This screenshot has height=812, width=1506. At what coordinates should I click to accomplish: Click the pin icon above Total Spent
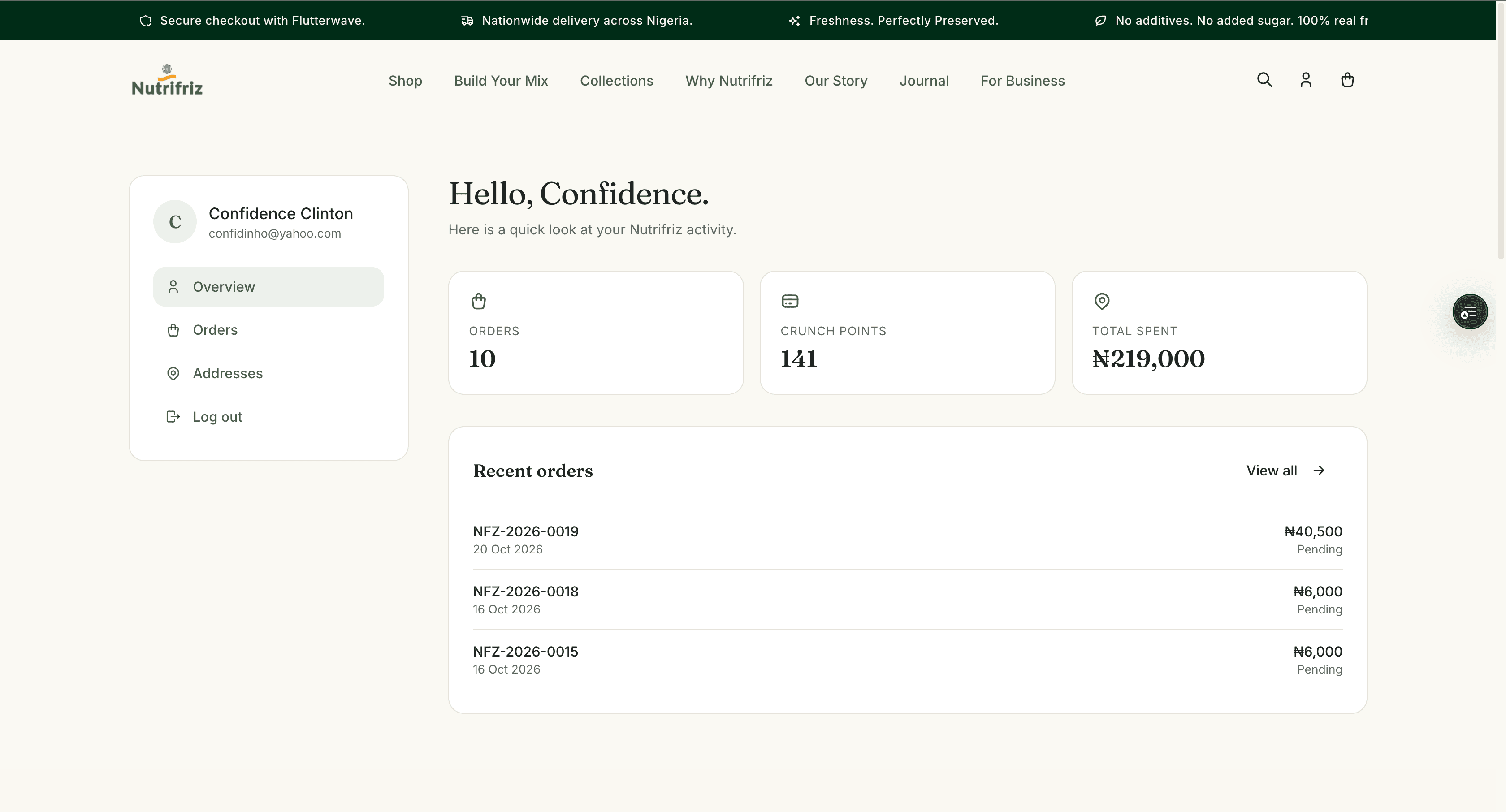1101,301
